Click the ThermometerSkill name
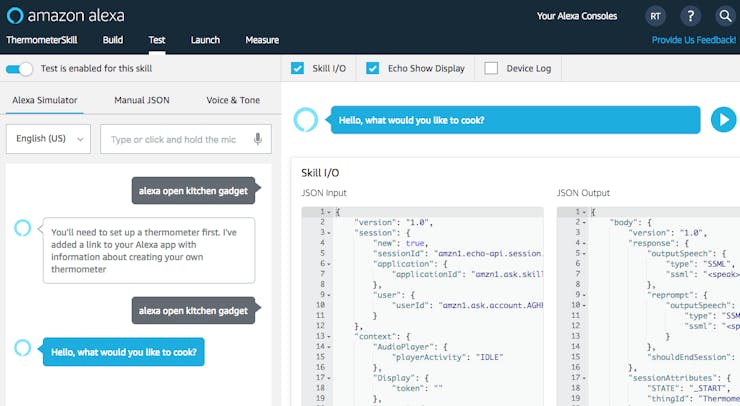 click(x=42, y=40)
